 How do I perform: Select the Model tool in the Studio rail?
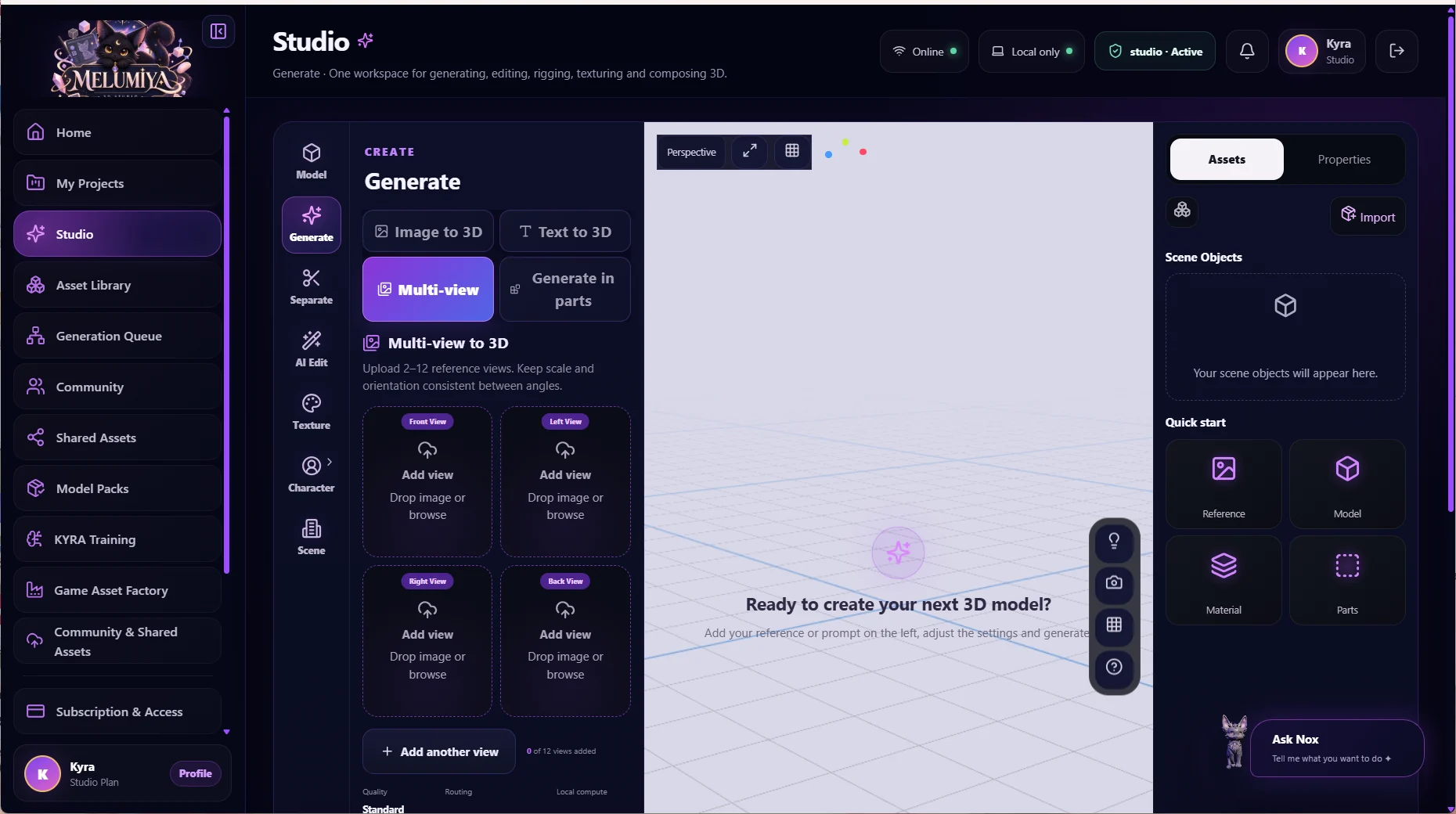click(x=312, y=161)
